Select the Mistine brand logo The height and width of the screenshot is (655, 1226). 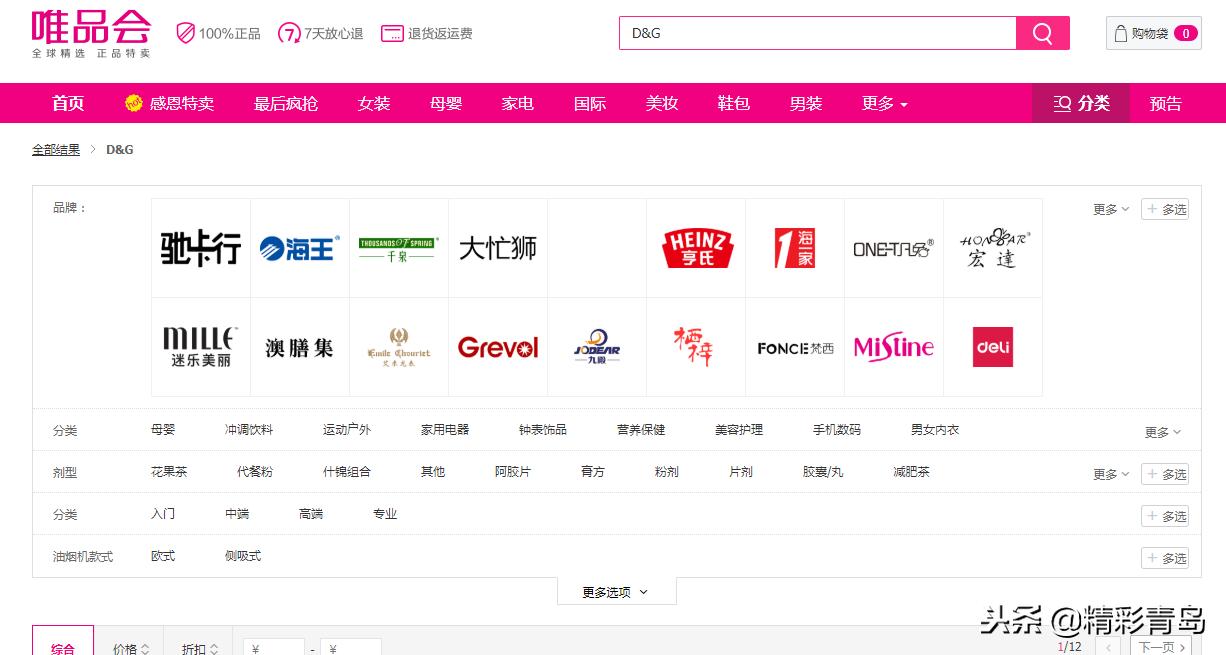click(893, 347)
